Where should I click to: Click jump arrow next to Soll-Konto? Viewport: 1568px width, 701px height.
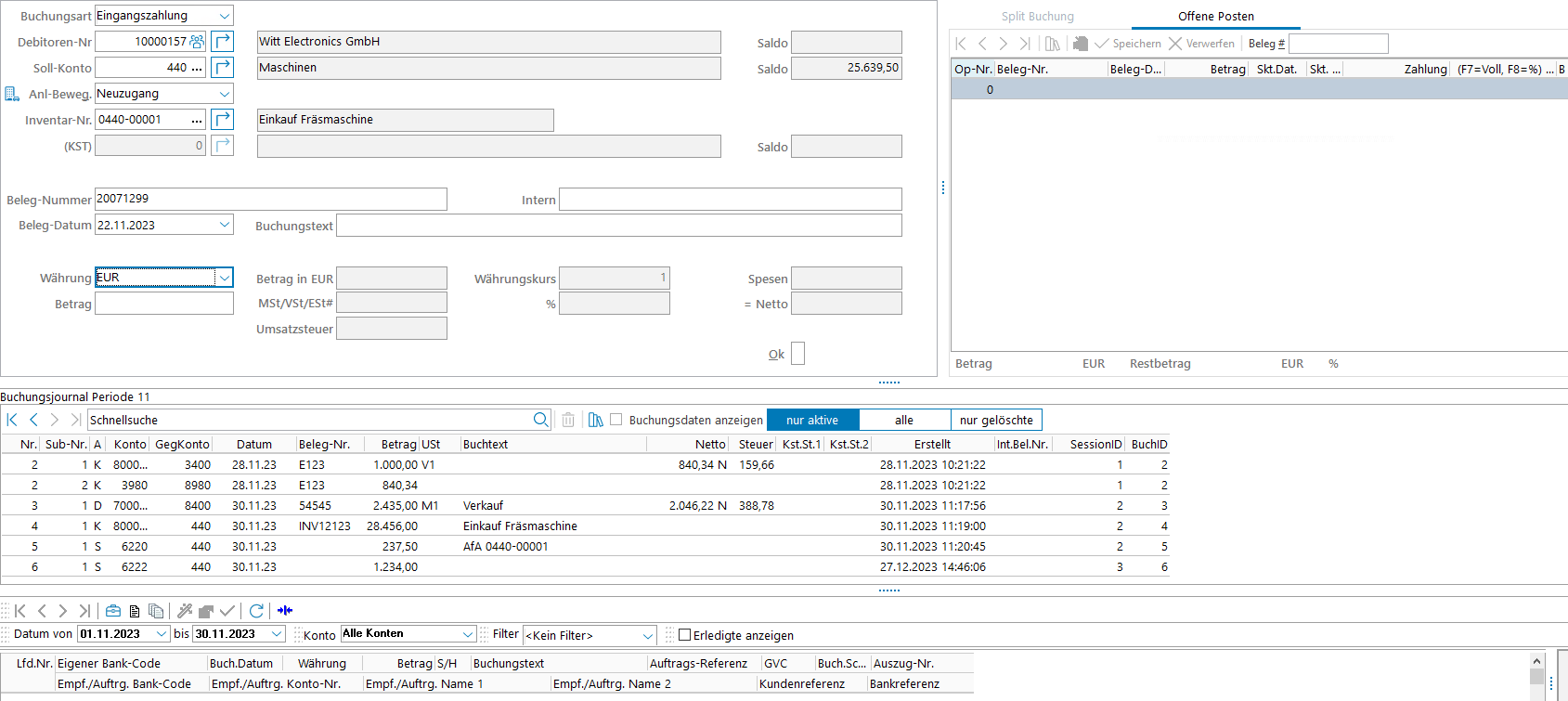point(223,68)
